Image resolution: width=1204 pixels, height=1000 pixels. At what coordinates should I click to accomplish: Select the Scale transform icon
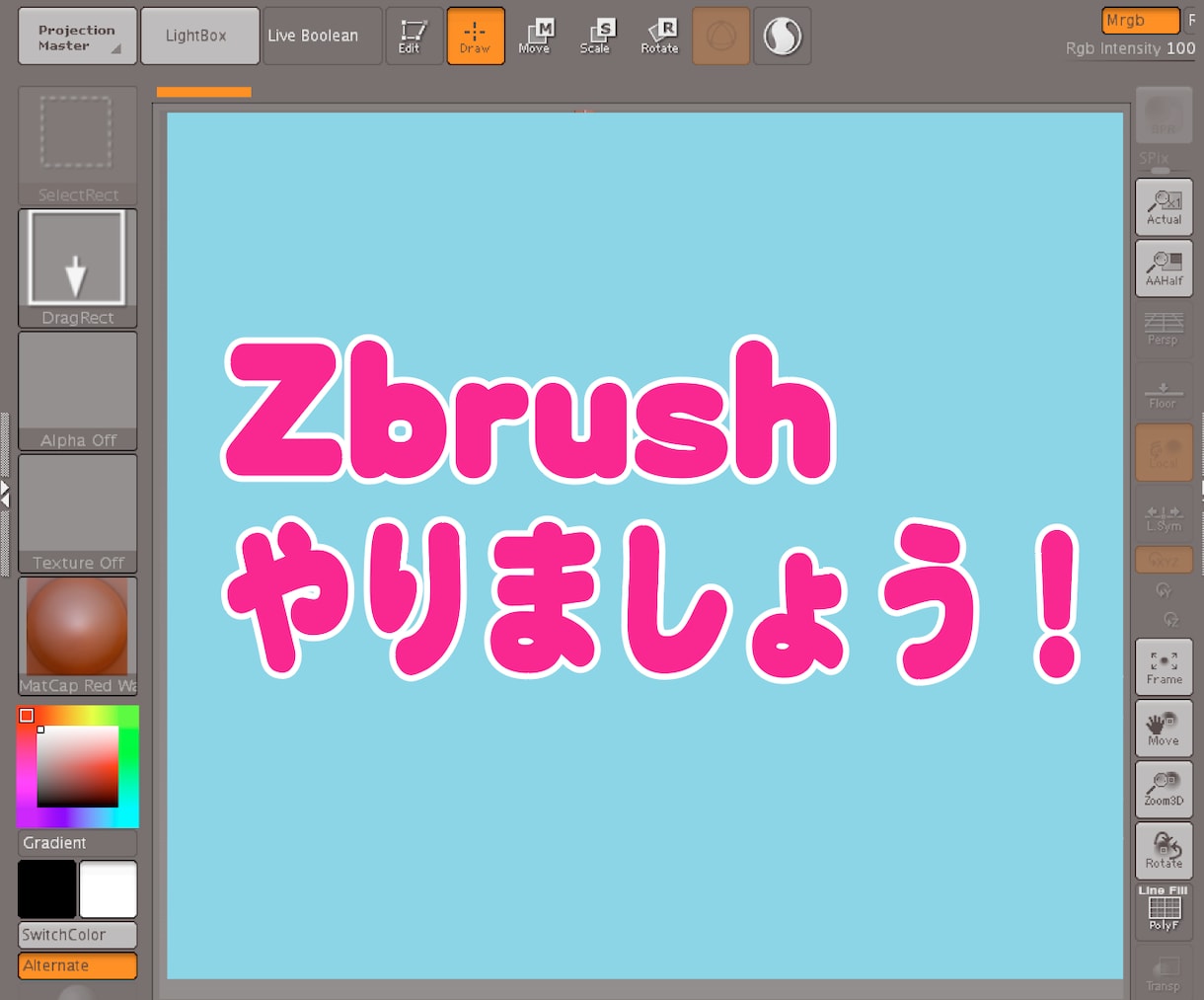pyautogui.click(x=597, y=37)
